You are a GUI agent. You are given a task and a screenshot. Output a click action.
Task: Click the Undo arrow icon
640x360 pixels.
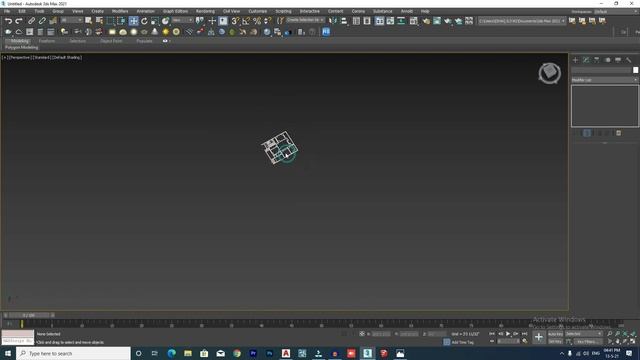(x=8, y=21)
